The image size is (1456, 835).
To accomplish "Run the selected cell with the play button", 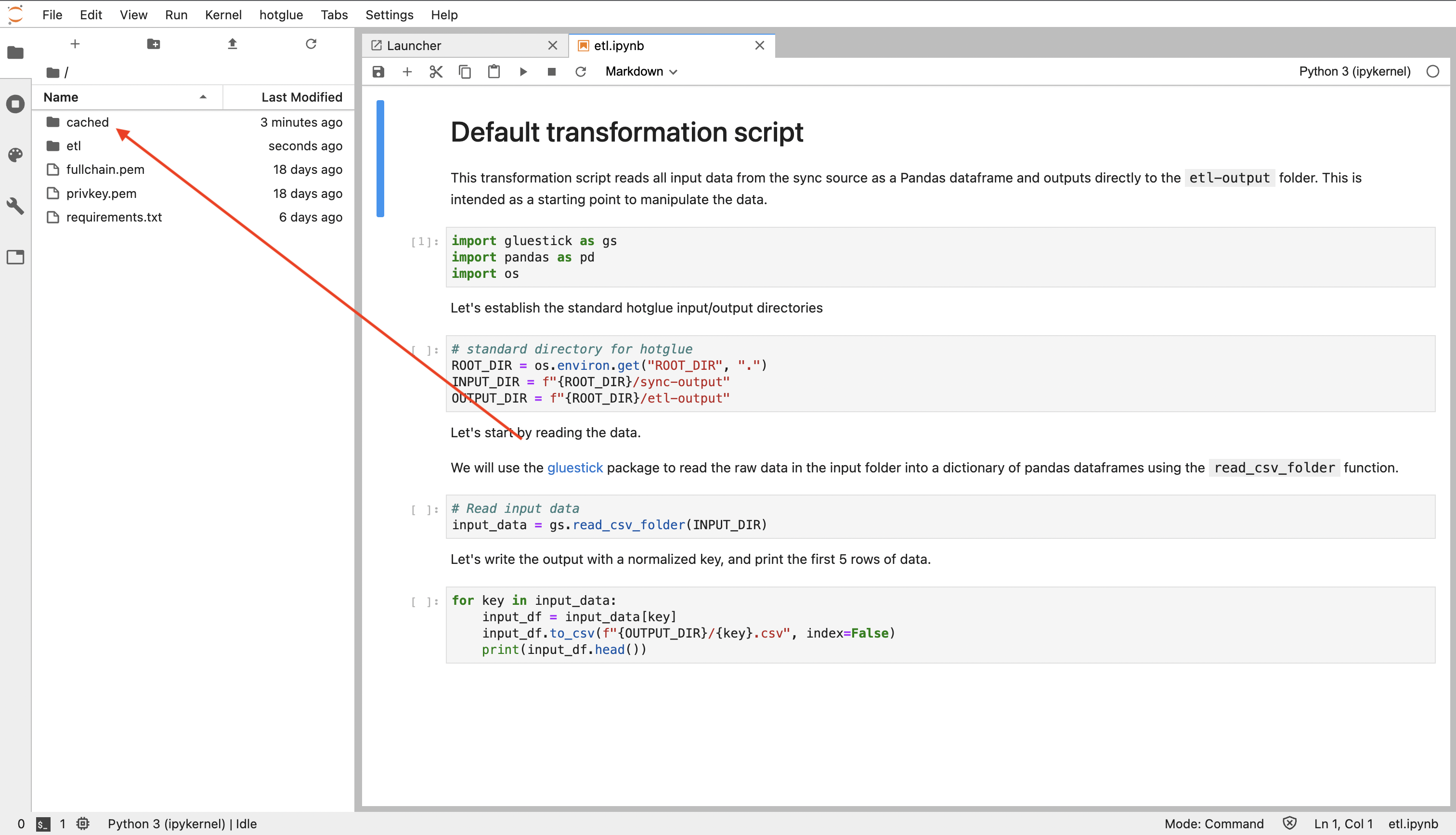I will [x=523, y=72].
